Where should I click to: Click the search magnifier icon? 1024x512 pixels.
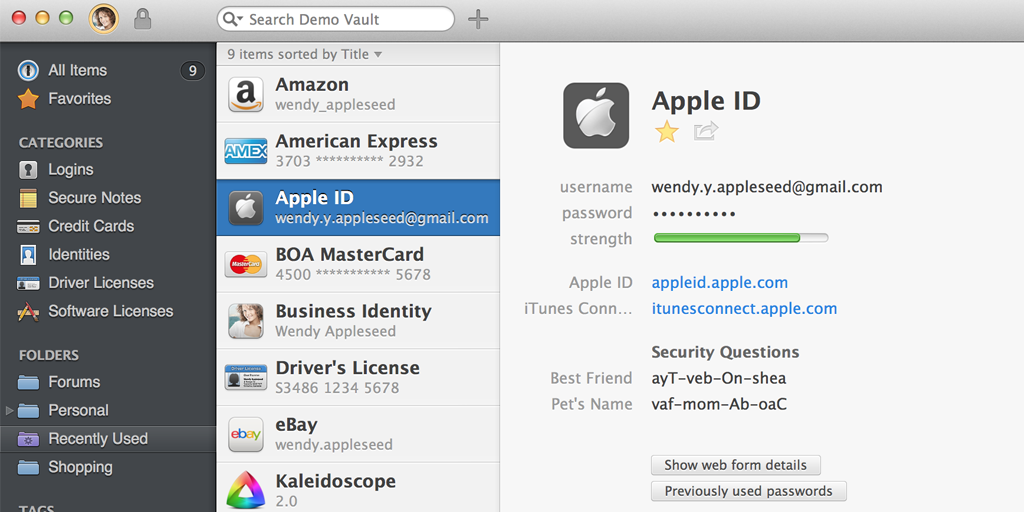[x=229, y=20]
